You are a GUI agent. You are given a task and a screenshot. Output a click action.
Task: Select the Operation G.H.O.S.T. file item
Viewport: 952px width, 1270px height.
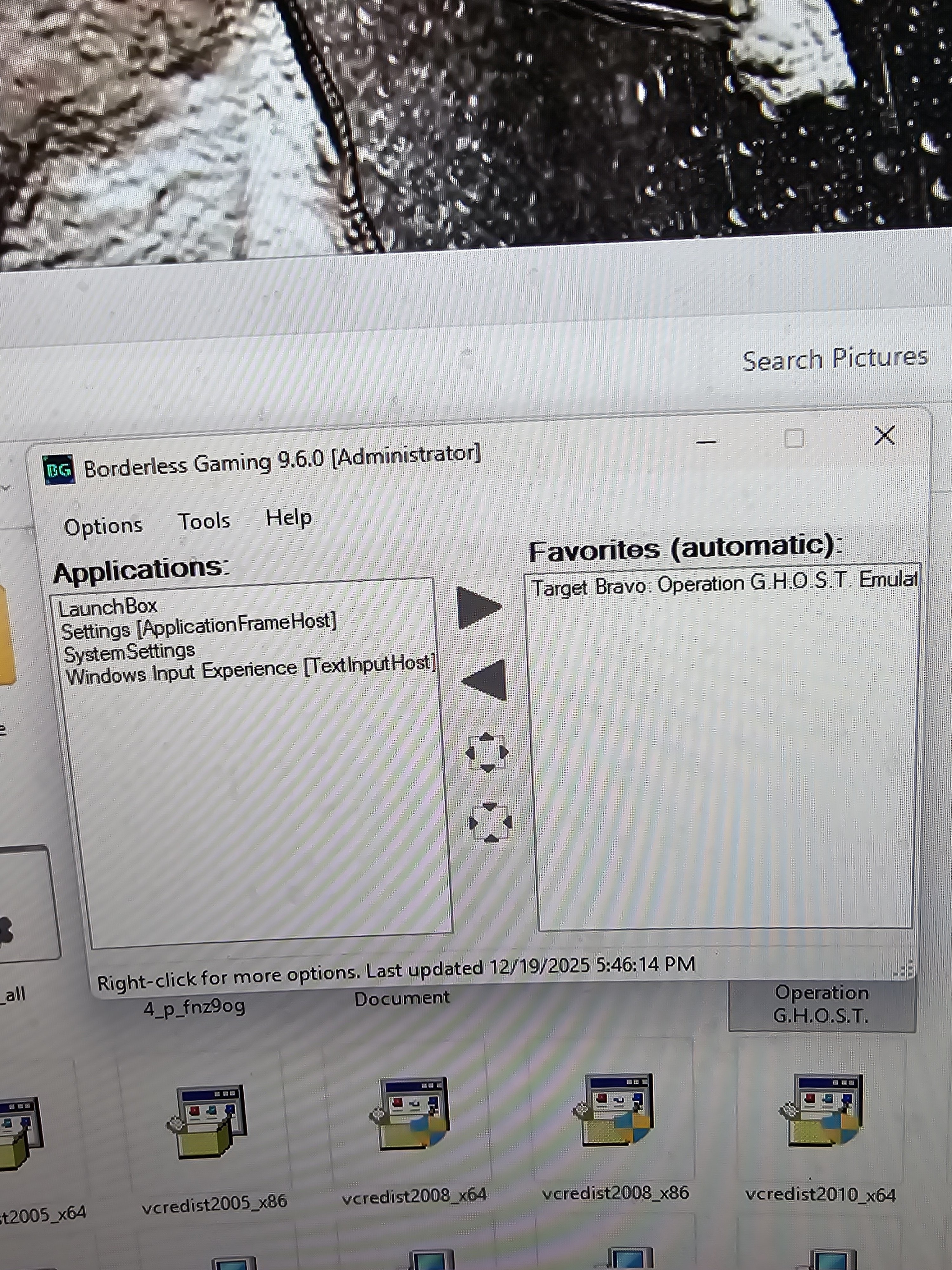[x=821, y=1005]
